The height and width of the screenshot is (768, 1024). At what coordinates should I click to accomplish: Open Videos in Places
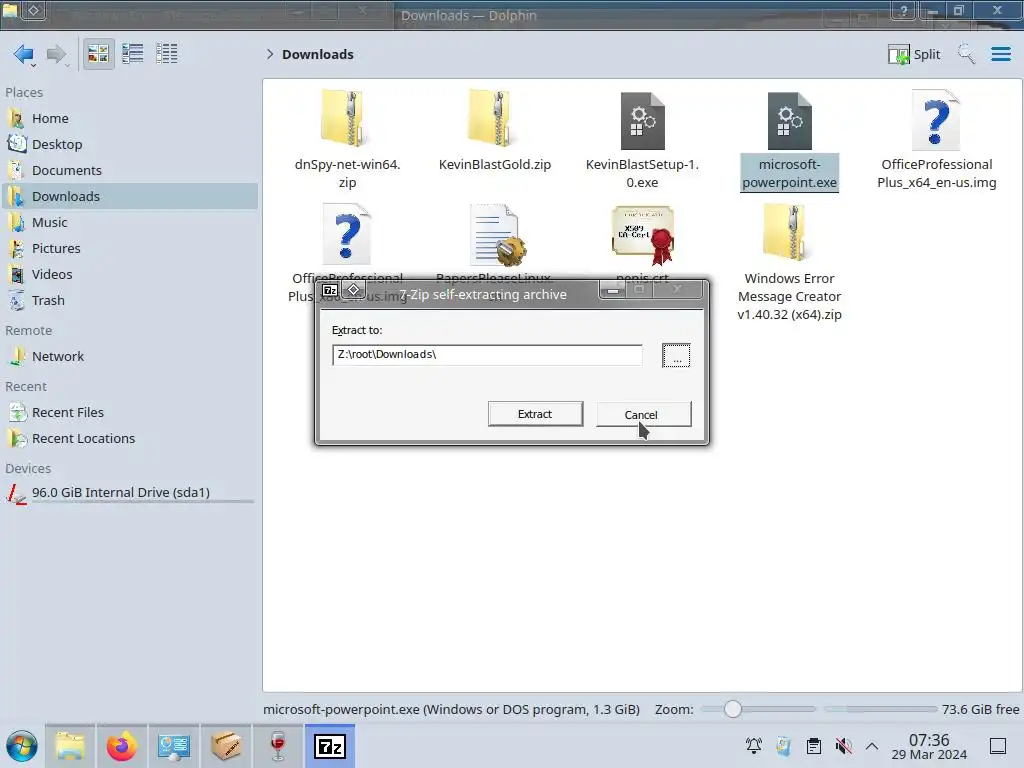point(129,275)
